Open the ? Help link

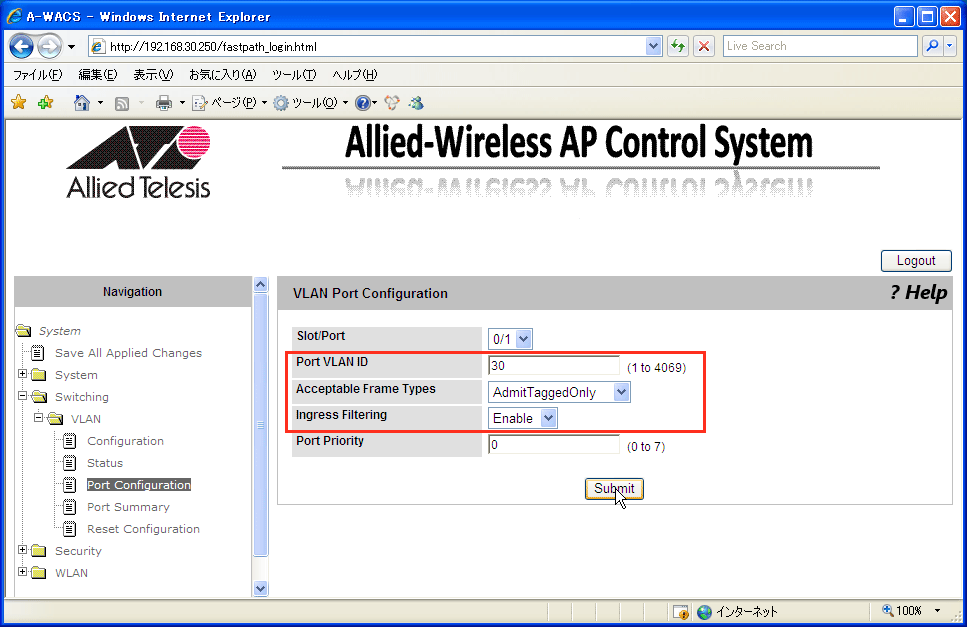918,292
